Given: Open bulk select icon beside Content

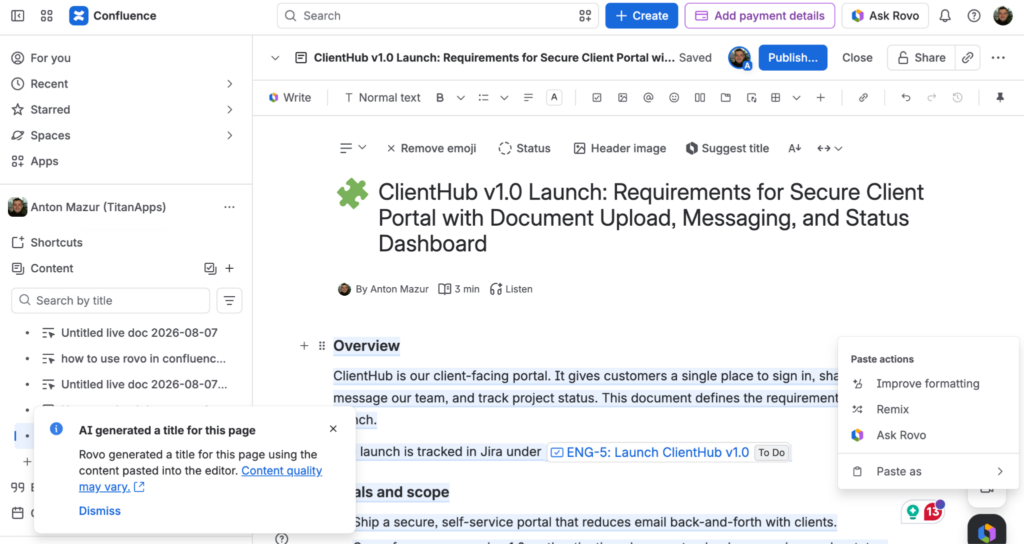Looking at the screenshot, I should click(x=210, y=268).
